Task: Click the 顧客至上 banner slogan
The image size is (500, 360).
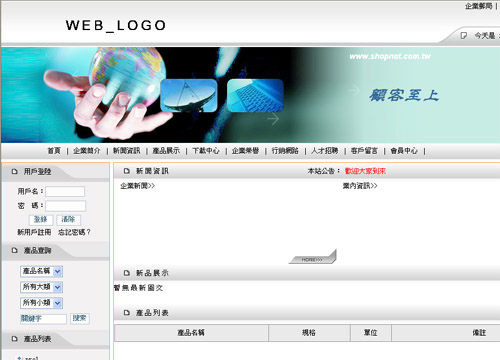Action: [404, 95]
